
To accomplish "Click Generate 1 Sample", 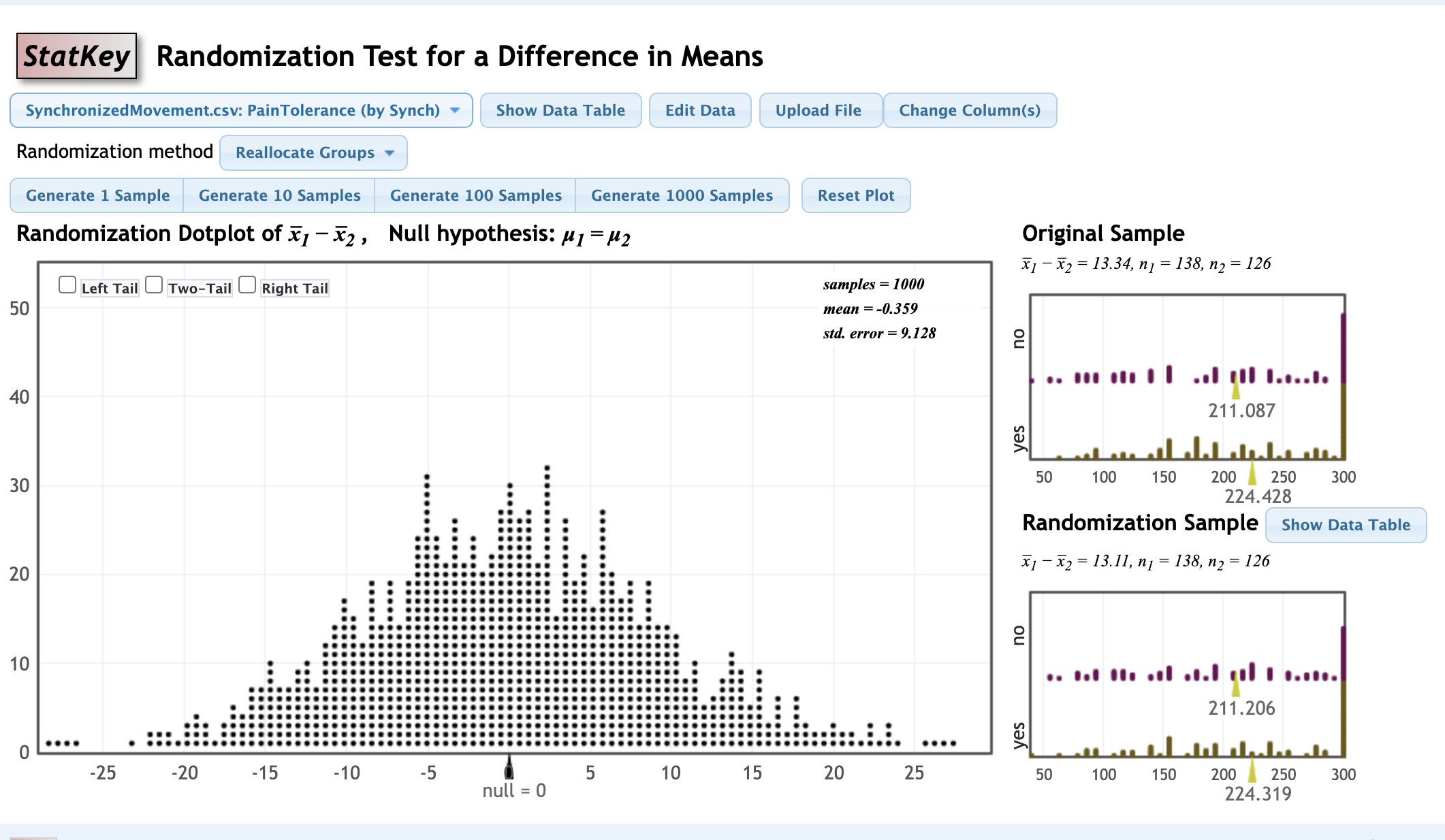I will (x=97, y=195).
